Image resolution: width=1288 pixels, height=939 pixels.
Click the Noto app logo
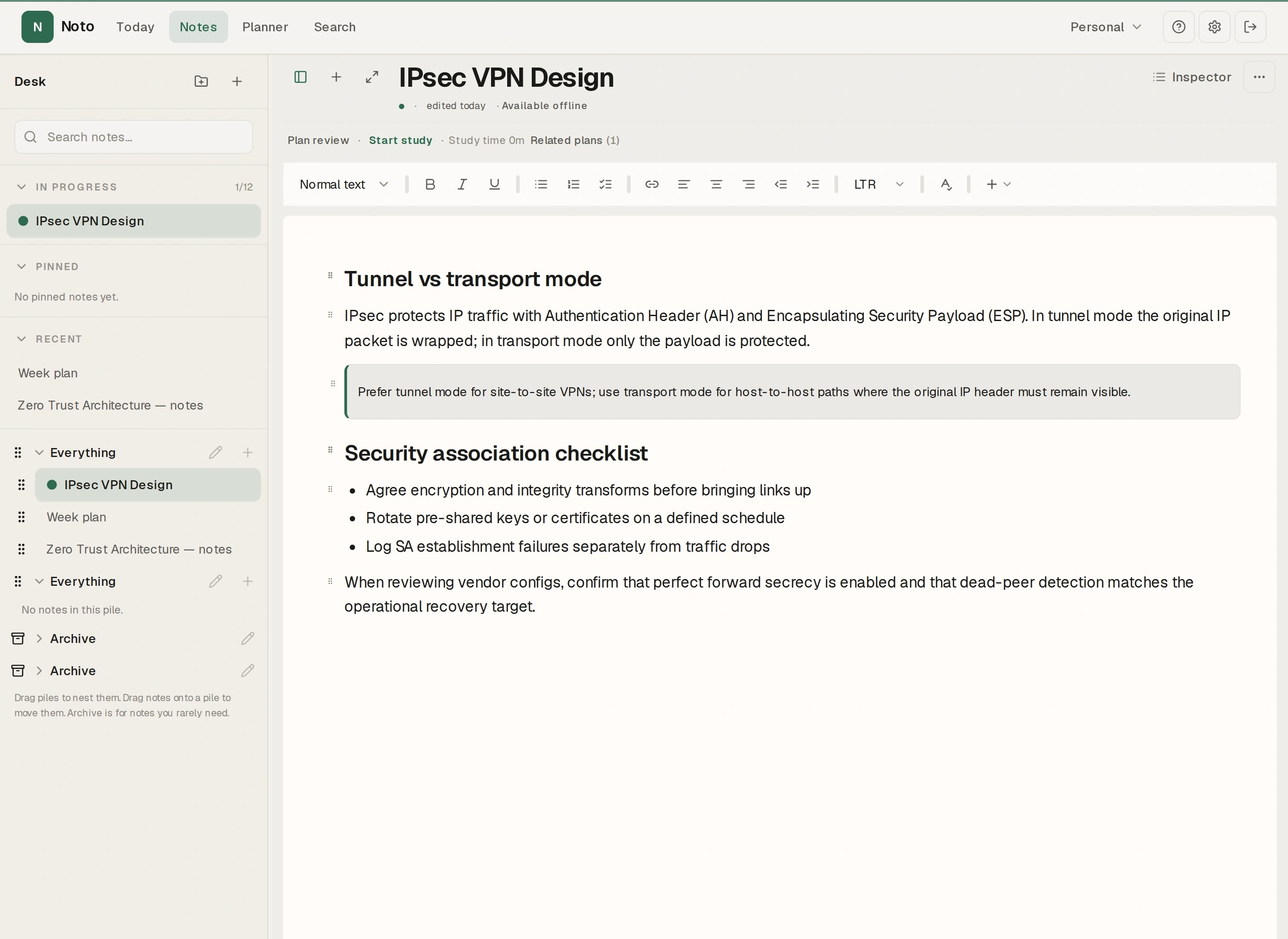38,27
